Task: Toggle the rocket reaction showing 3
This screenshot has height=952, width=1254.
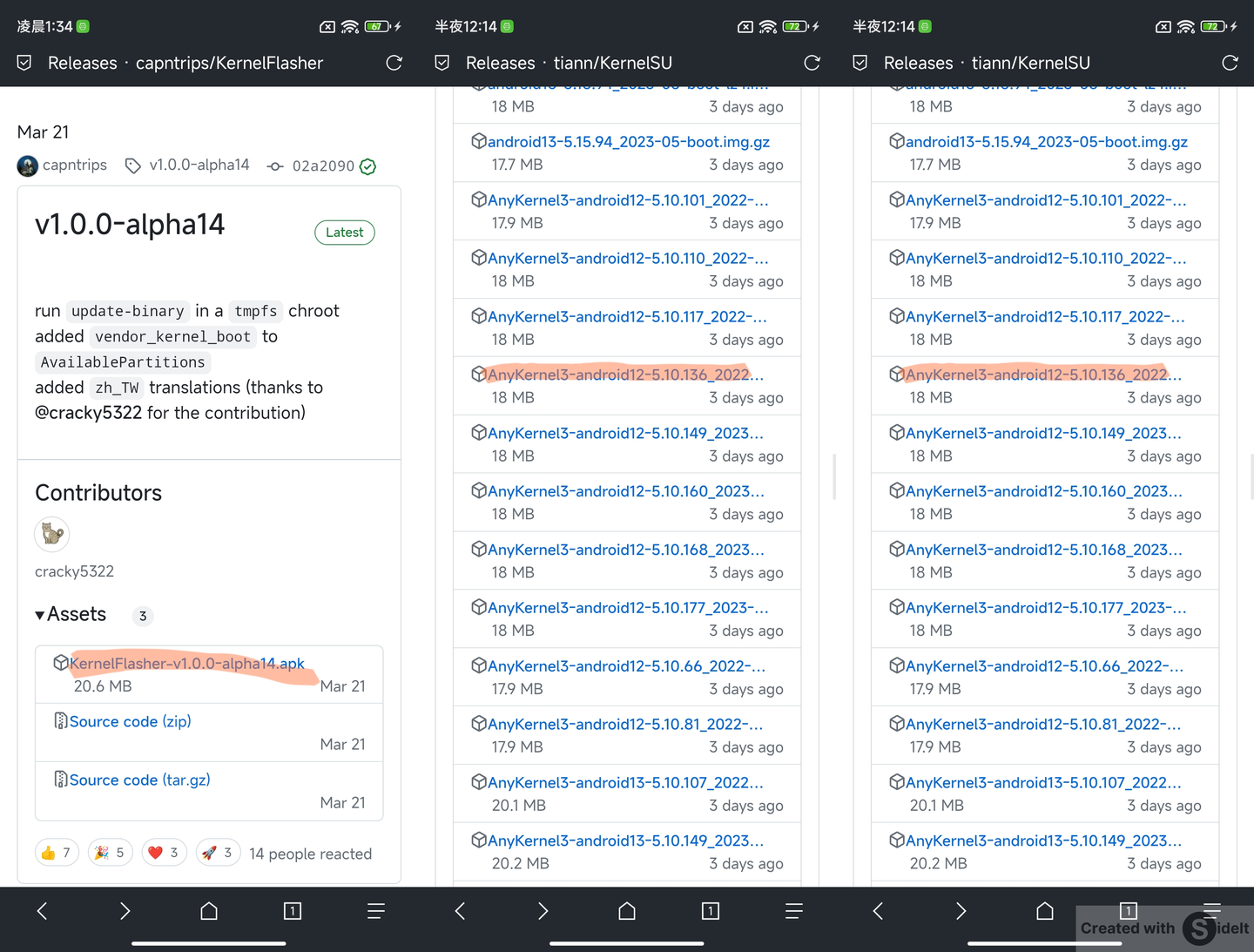Action: 218,852
